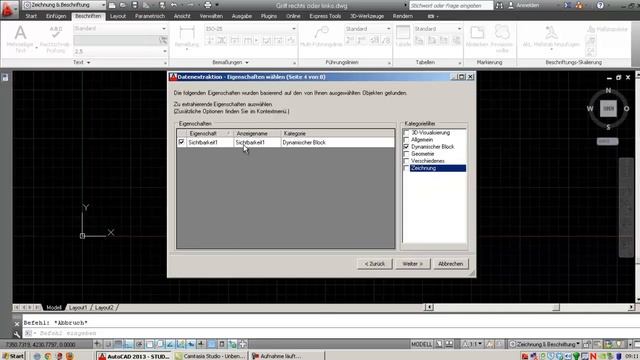Open the AutoCAD application menu logo button

tap(8, 9)
